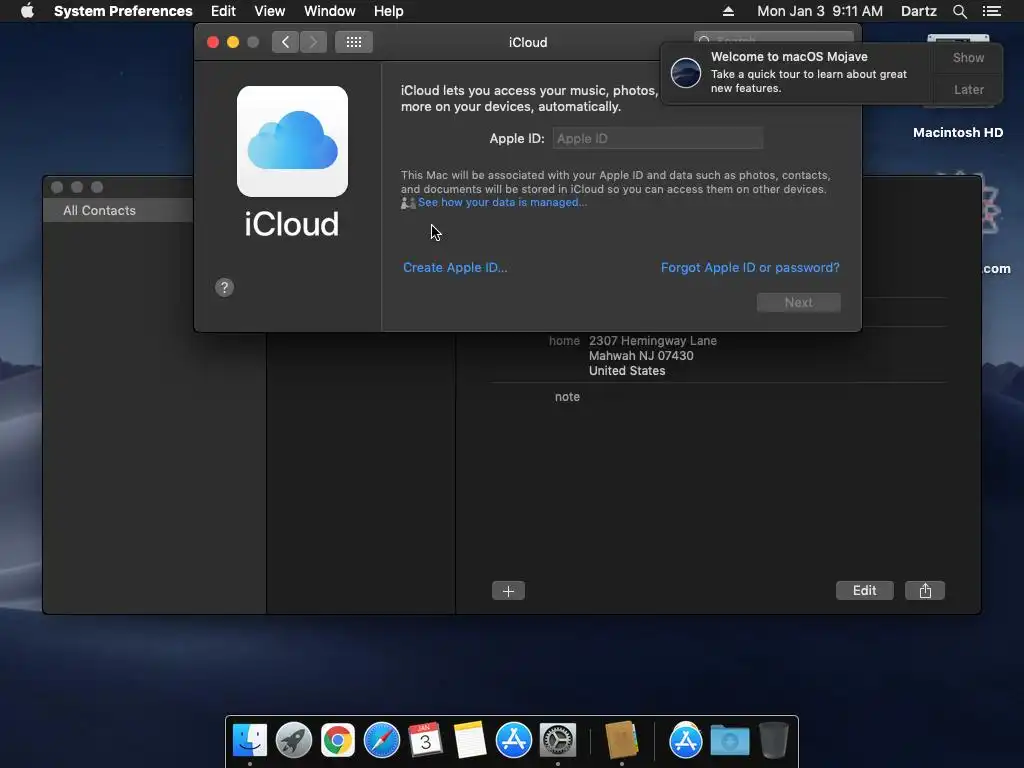Screen dimensions: 1024x768
Task: Click Later on Mojave notification
Action: point(968,89)
